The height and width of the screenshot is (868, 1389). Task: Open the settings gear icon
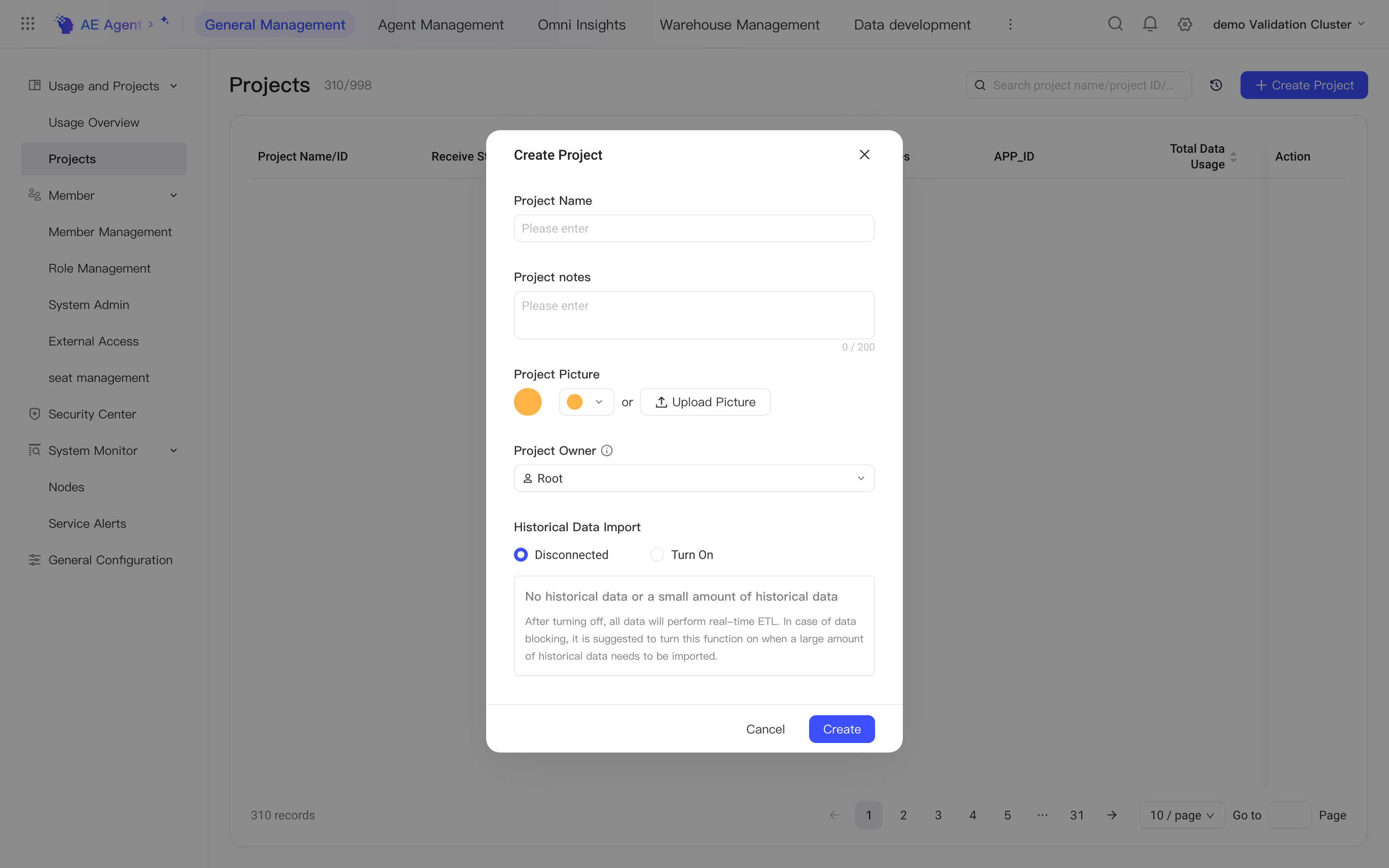pyautogui.click(x=1185, y=24)
